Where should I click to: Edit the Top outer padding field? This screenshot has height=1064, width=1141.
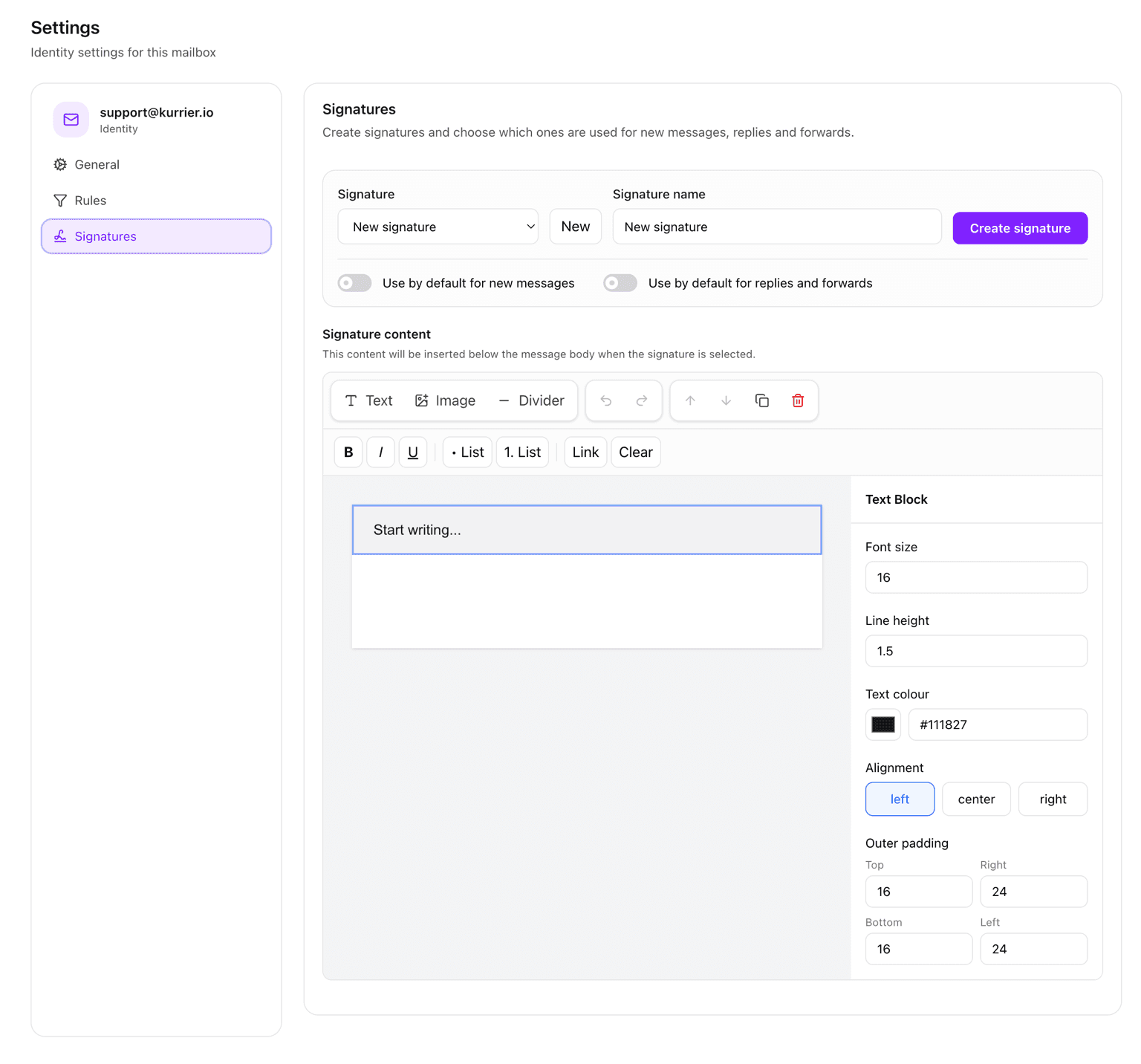(919, 892)
